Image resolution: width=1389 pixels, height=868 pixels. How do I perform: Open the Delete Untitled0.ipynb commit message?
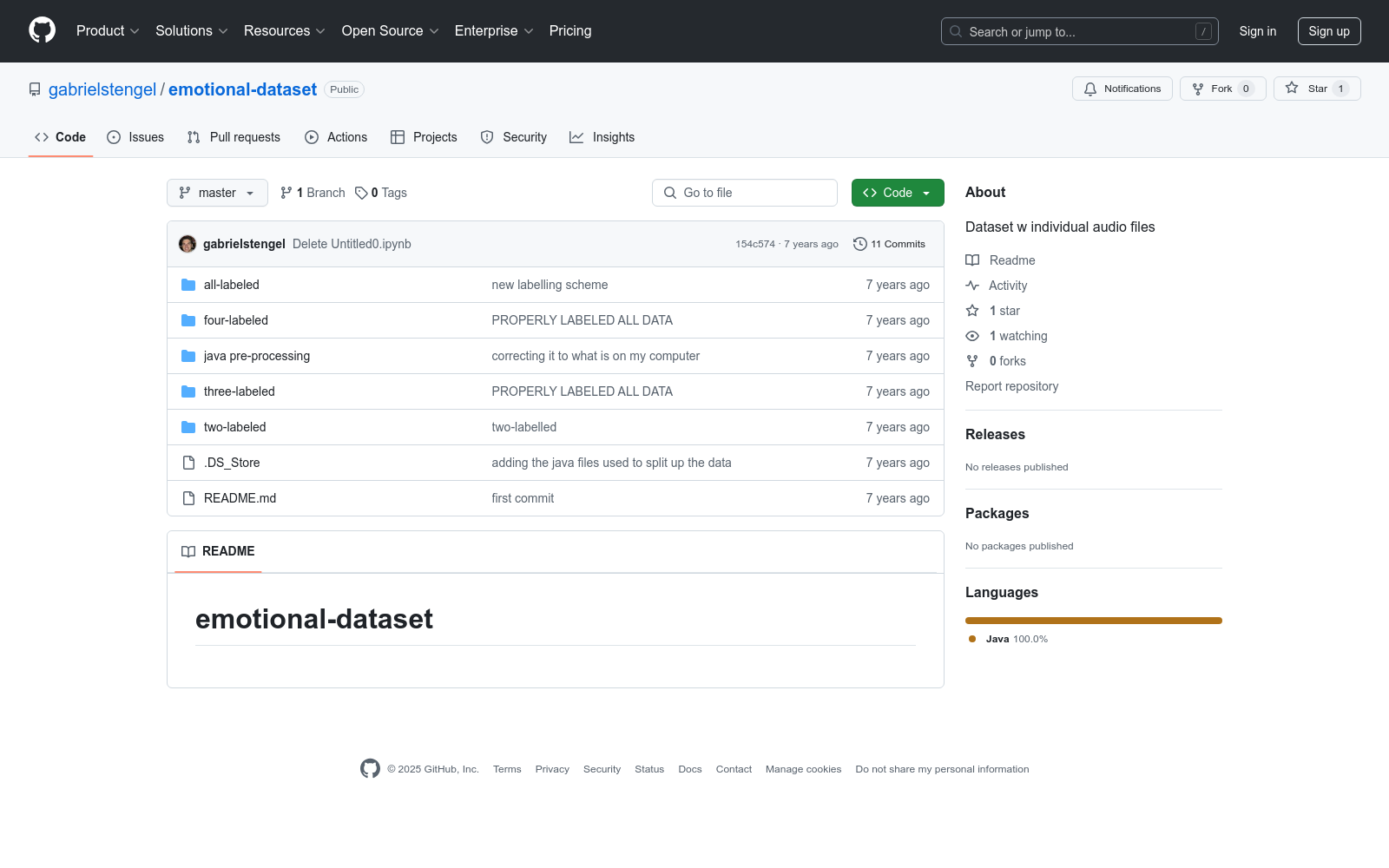pos(352,244)
